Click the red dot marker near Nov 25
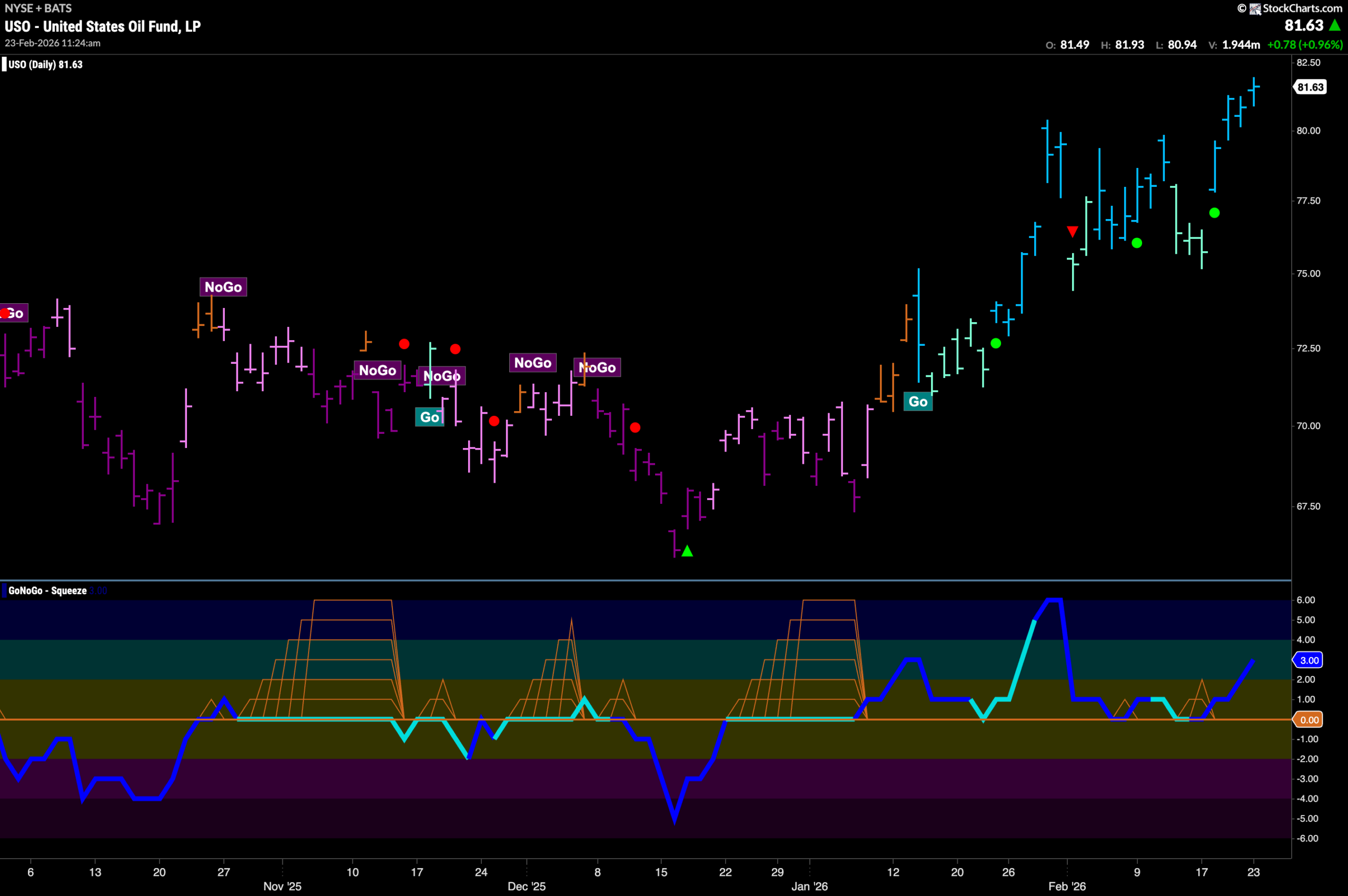The height and width of the screenshot is (896, 1348). [x=494, y=421]
